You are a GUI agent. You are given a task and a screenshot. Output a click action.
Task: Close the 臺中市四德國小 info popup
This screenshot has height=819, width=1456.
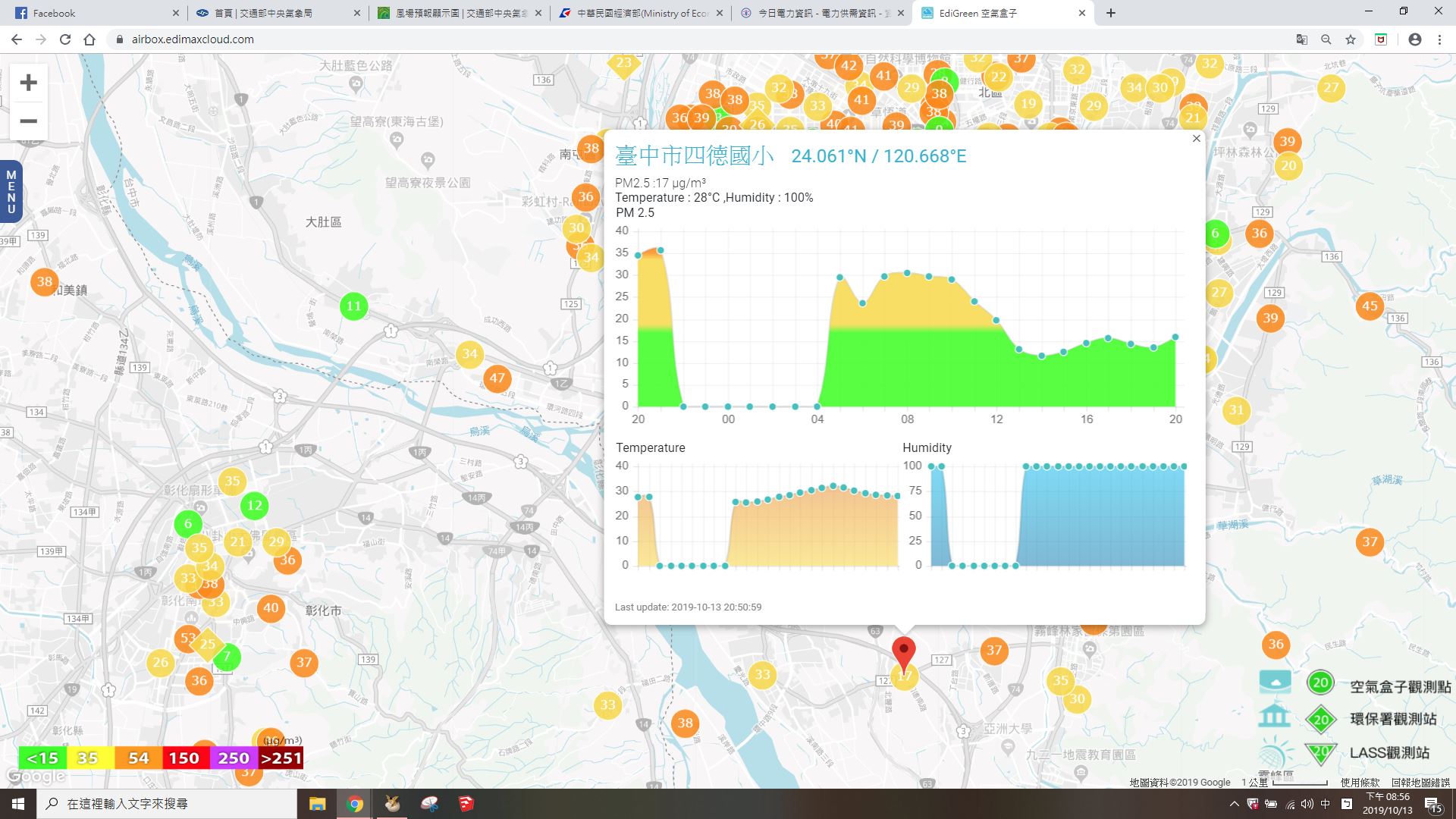coord(1196,139)
